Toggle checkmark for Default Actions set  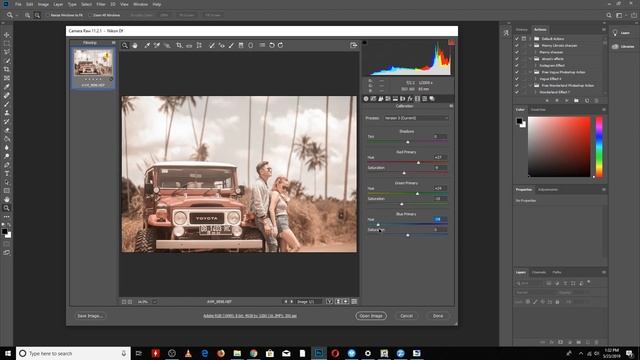pos(517,39)
